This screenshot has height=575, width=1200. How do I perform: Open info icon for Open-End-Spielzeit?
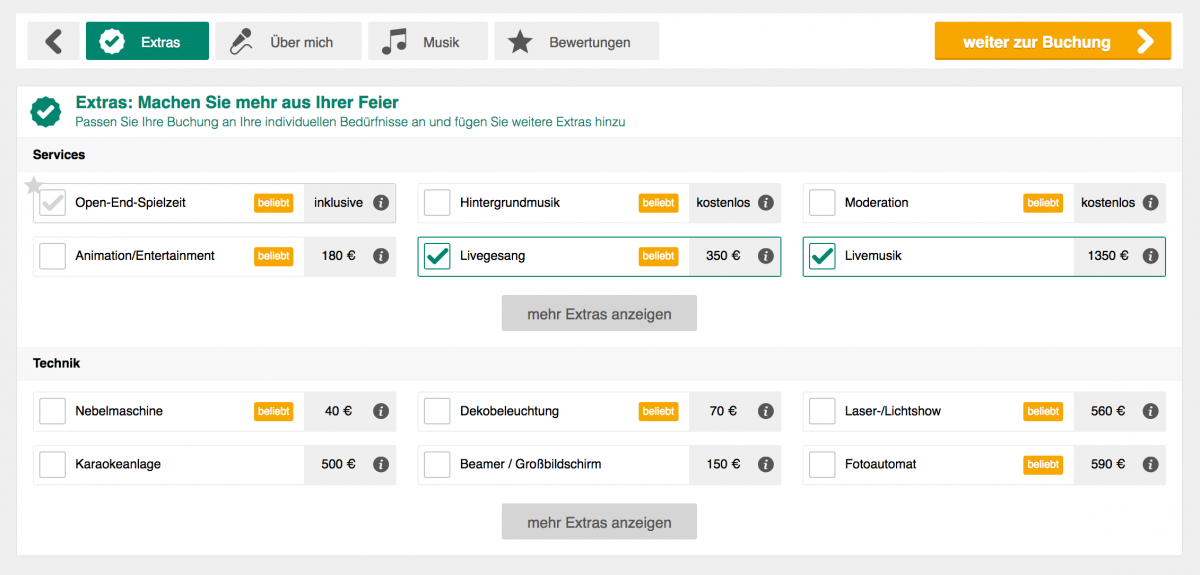(381, 203)
